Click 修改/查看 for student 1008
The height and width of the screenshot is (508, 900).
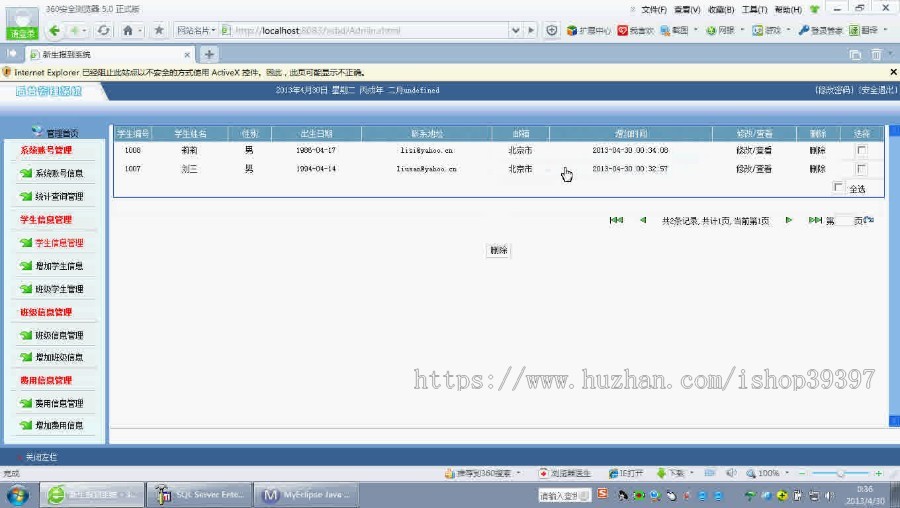point(754,150)
